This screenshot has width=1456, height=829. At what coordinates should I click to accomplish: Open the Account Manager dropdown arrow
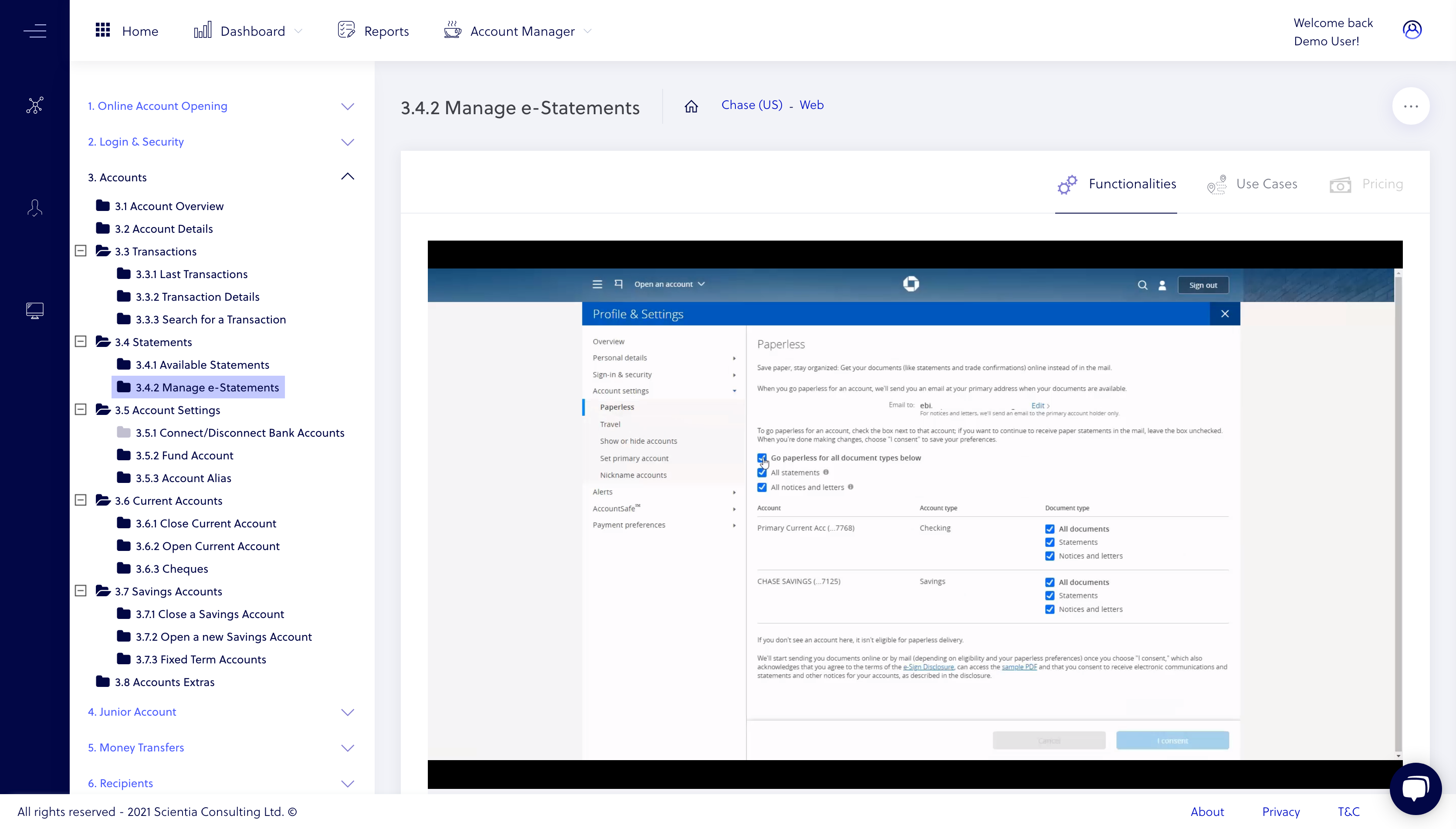(588, 31)
